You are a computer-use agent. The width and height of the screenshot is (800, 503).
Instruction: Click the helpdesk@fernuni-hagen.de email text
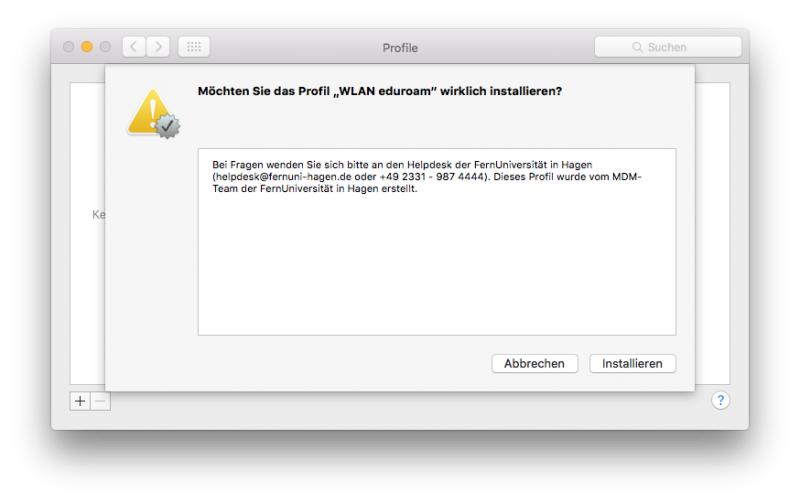coord(284,177)
